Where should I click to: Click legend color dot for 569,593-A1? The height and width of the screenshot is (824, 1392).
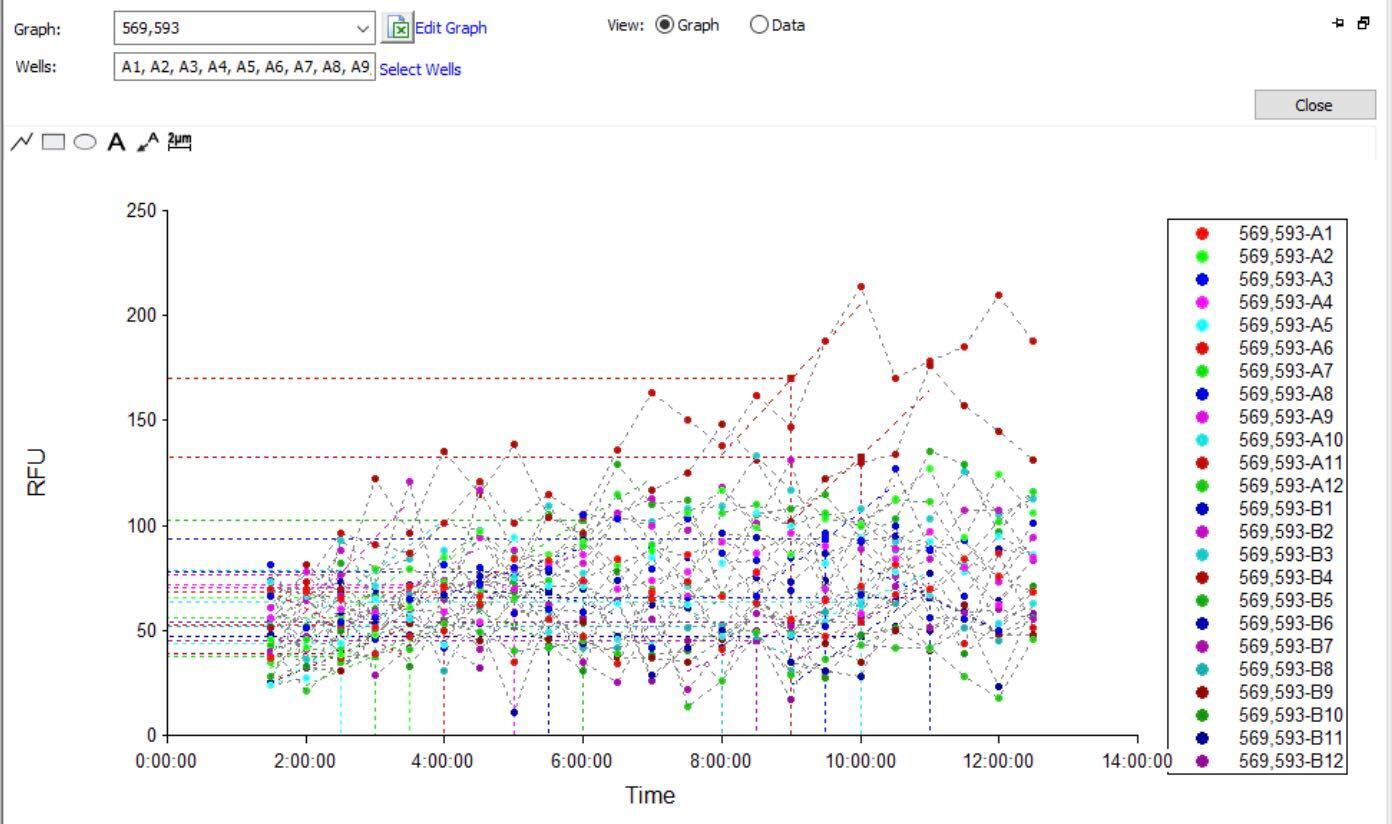1202,233
